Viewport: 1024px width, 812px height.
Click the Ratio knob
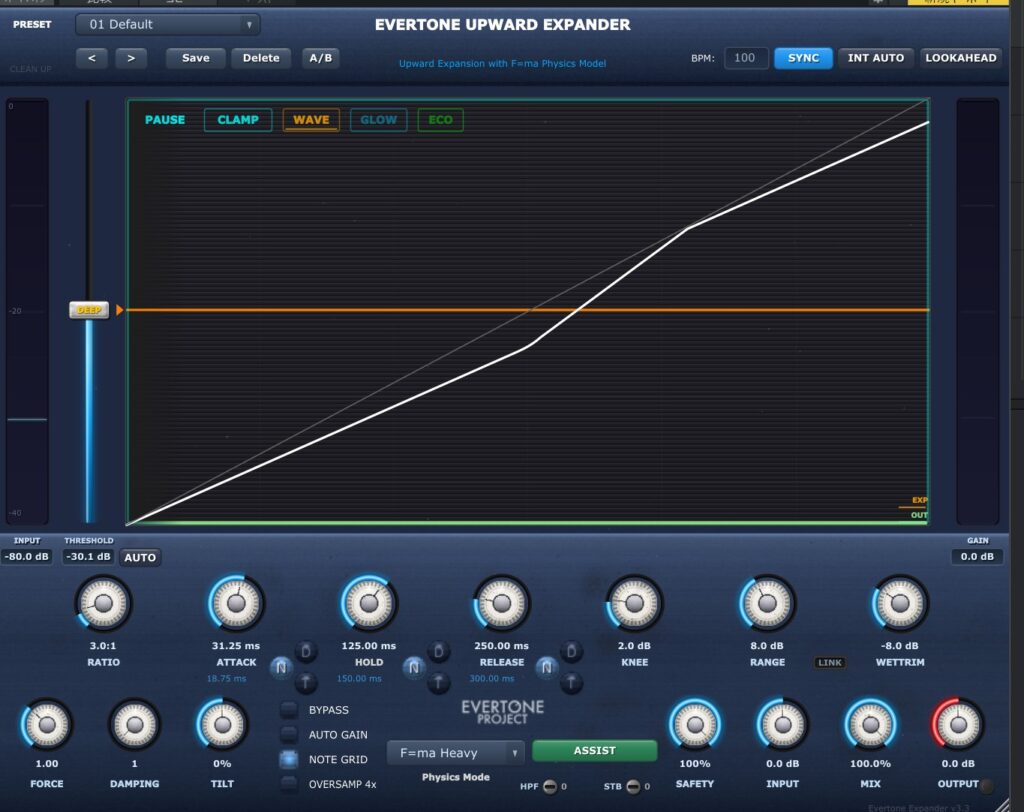102,603
